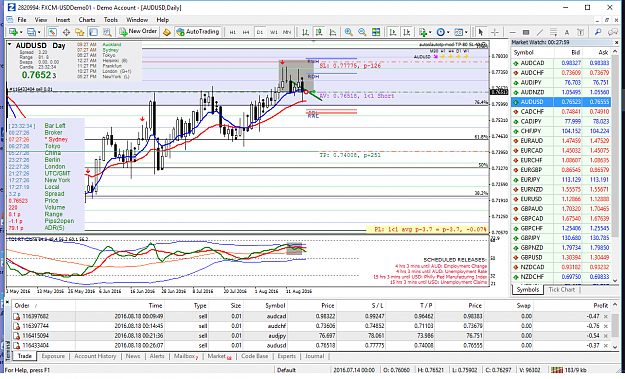Expand the new chart dropdown arrow
The height and width of the screenshot is (379, 625).
coord(21,32)
